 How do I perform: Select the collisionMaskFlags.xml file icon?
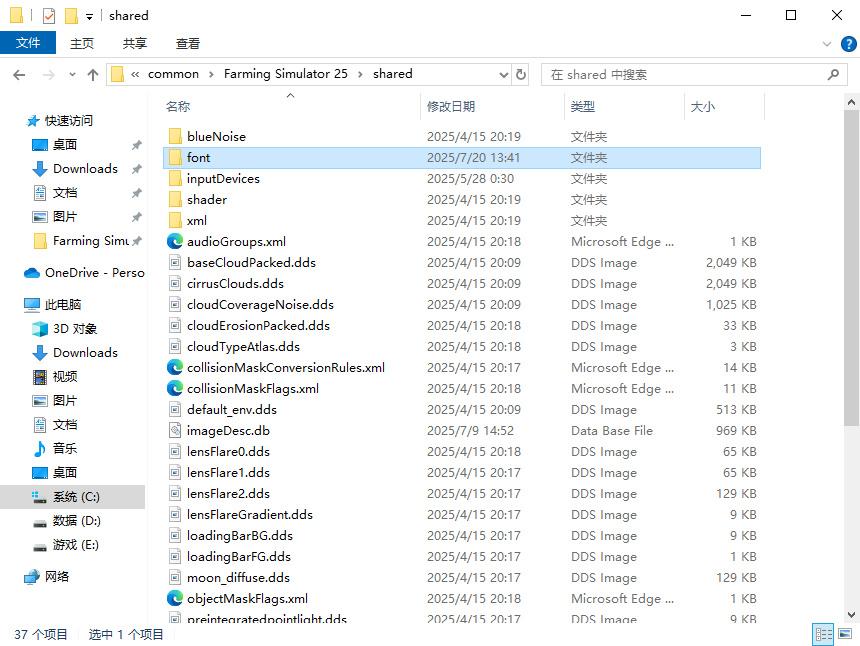point(175,388)
